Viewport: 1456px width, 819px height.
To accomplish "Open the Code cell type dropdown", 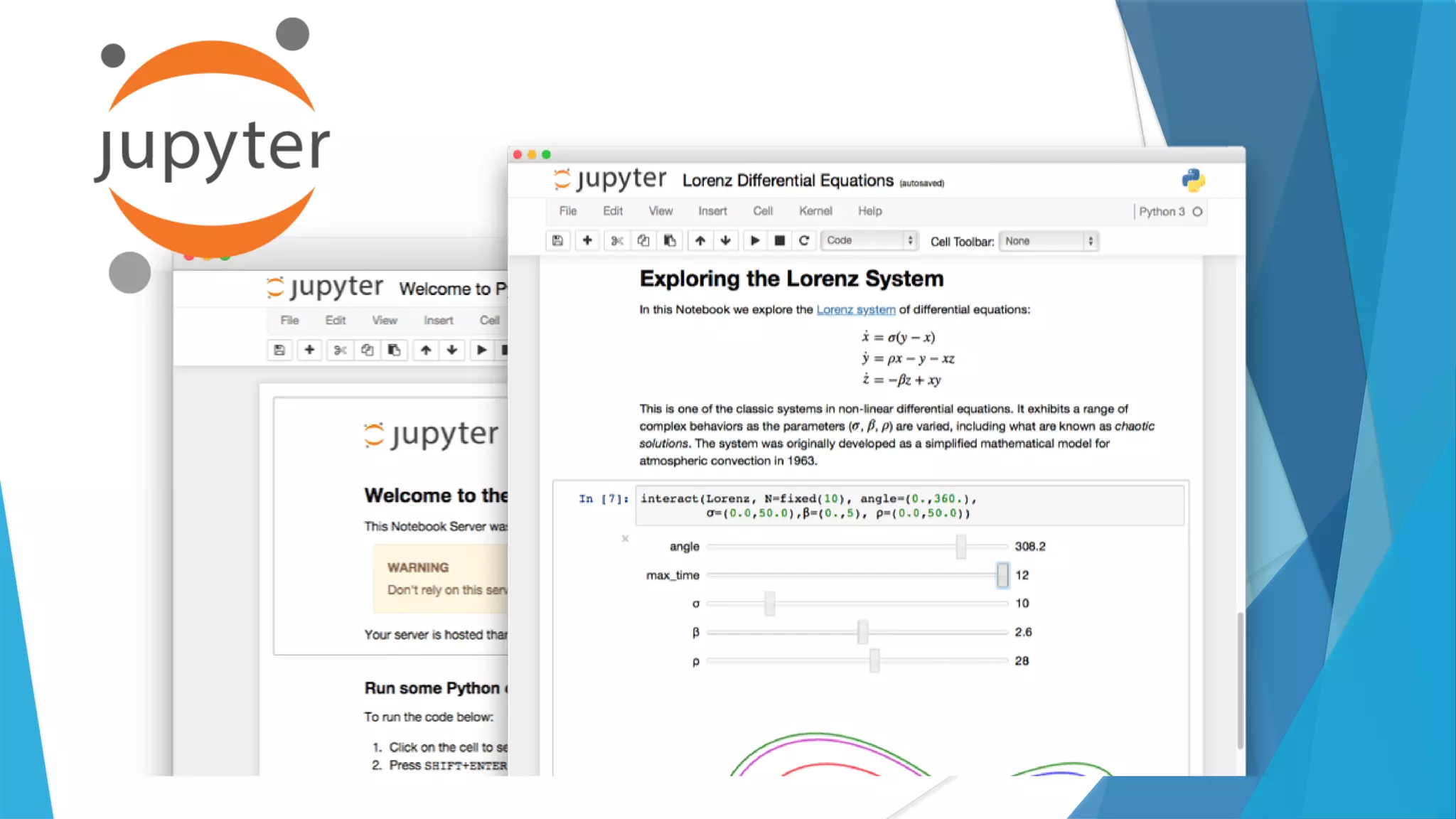I will 869,240.
